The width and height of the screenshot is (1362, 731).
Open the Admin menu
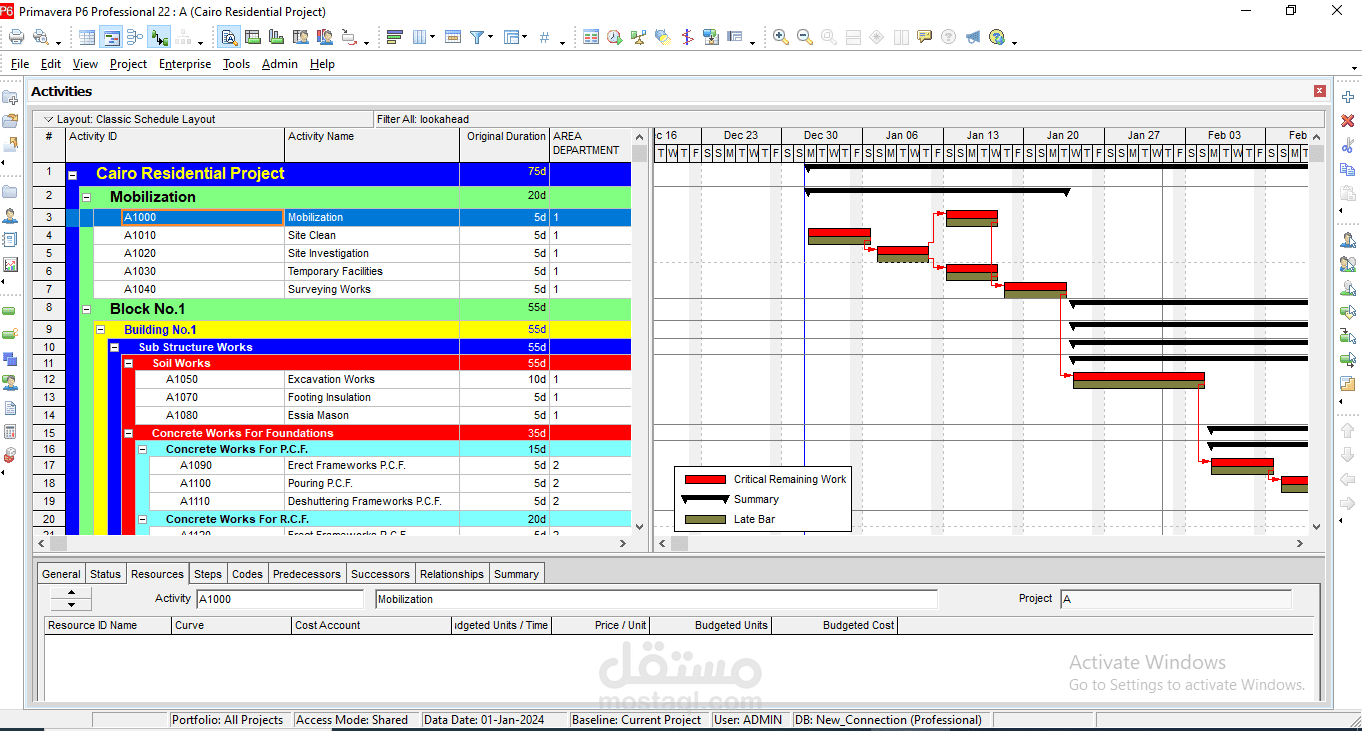[x=279, y=64]
